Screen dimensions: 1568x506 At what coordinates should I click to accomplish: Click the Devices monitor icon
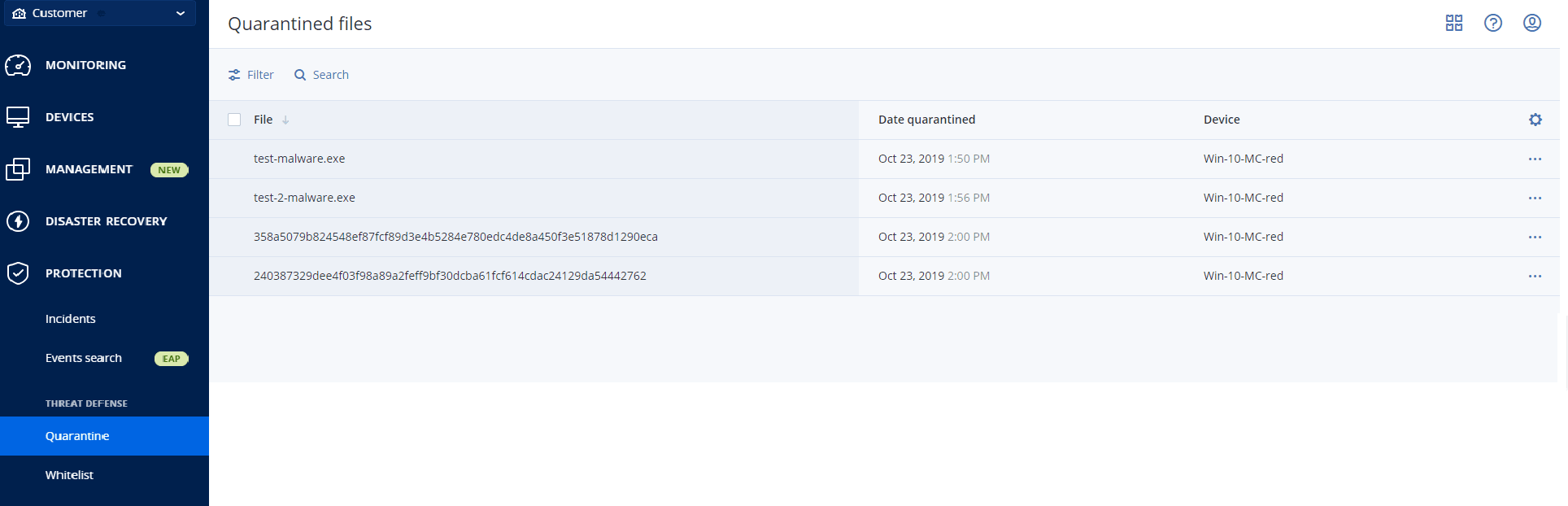coord(18,117)
